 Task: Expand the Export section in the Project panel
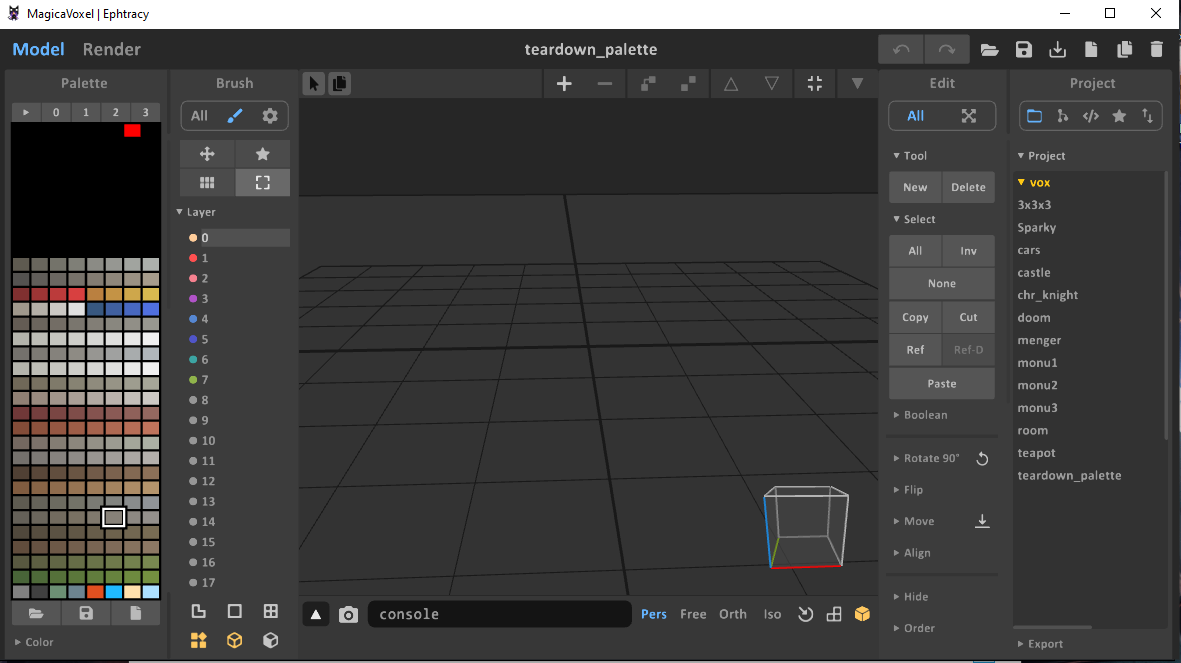(1040, 644)
